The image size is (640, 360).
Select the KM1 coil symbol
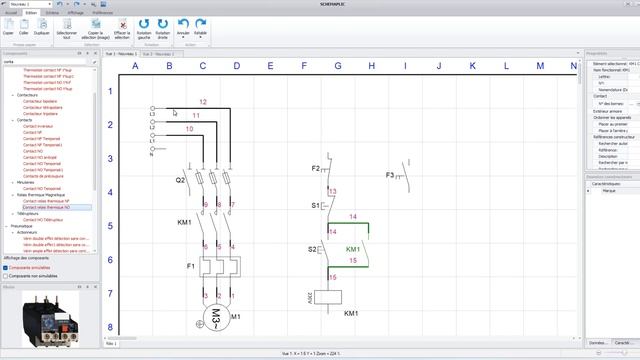(328, 297)
